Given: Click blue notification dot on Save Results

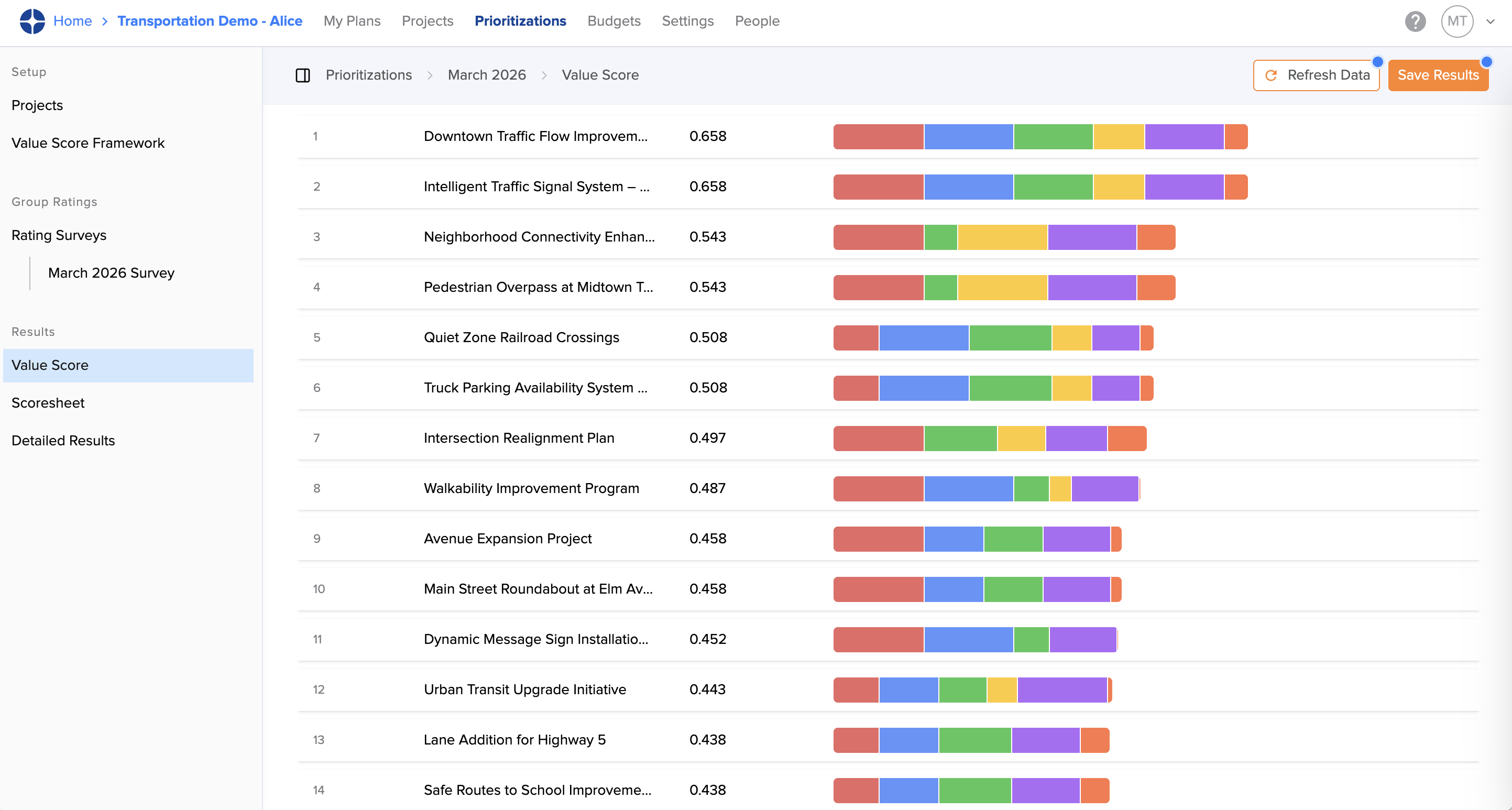Looking at the screenshot, I should [1486, 62].
